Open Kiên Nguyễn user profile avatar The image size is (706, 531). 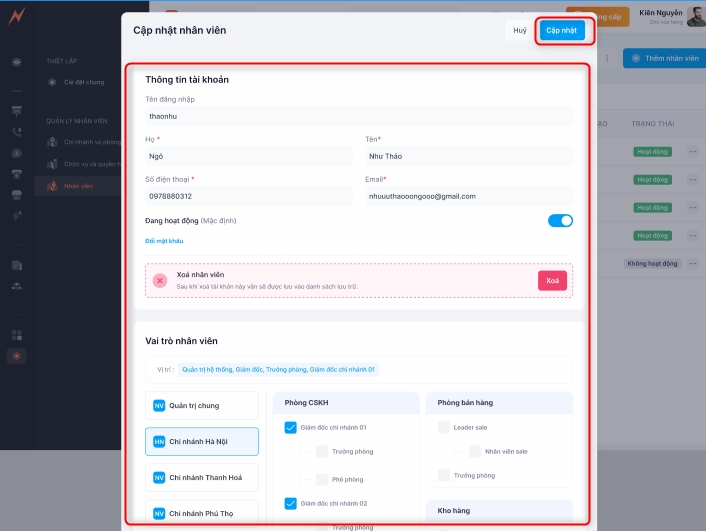click(696, 17)
